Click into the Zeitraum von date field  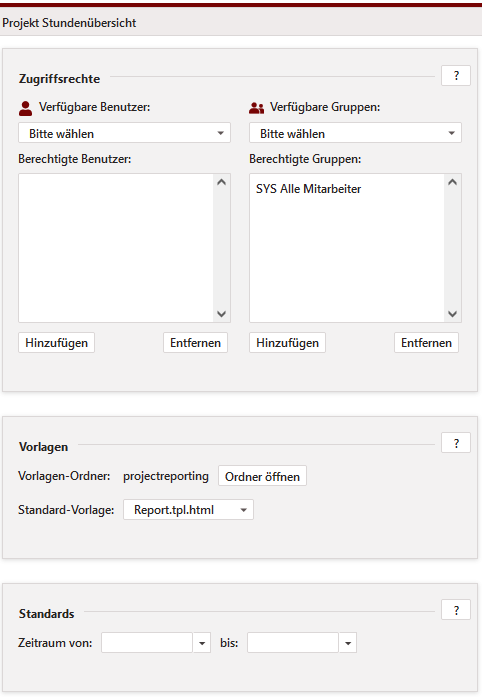coord(147,643)
